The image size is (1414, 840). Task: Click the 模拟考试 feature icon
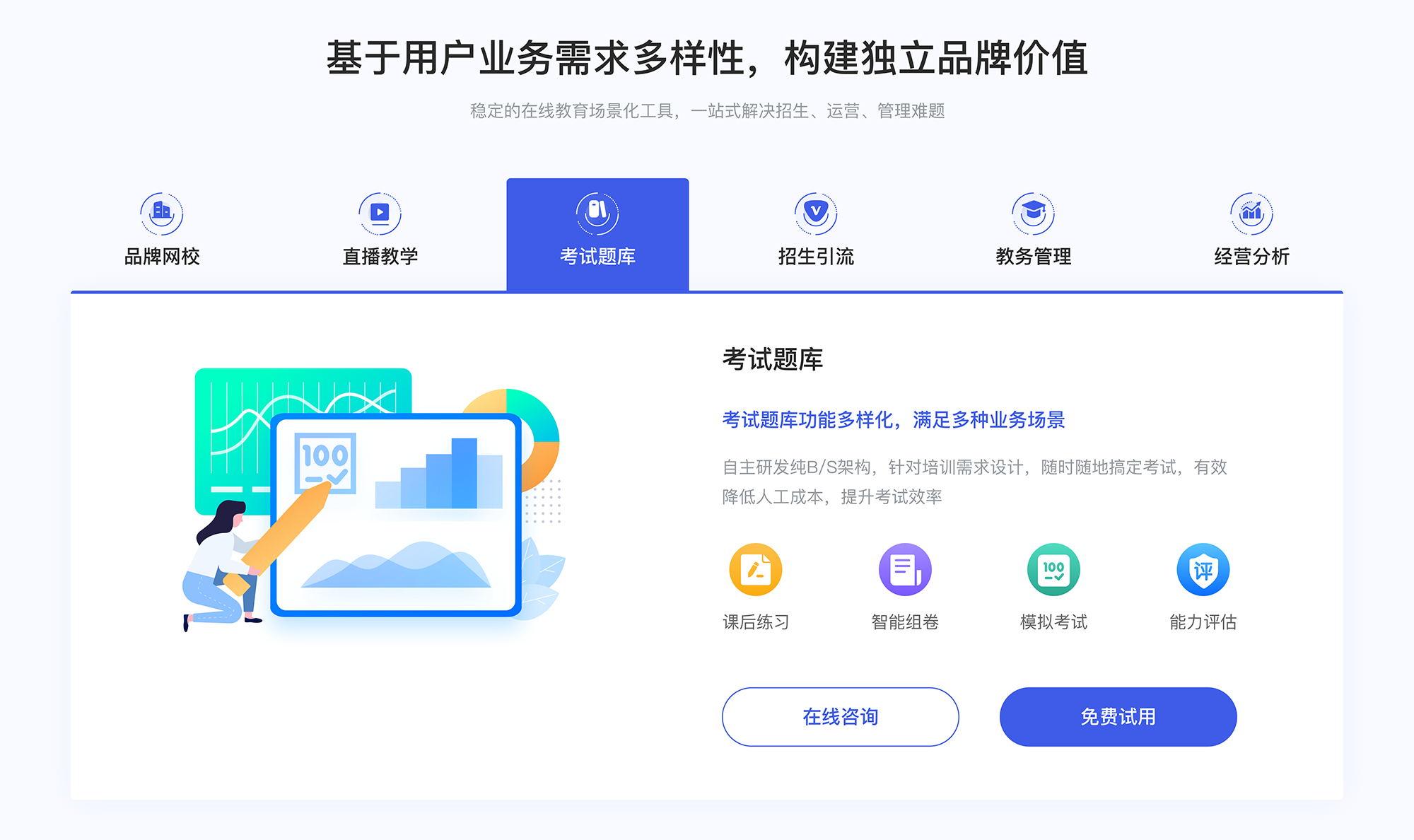coord(1050,575)
